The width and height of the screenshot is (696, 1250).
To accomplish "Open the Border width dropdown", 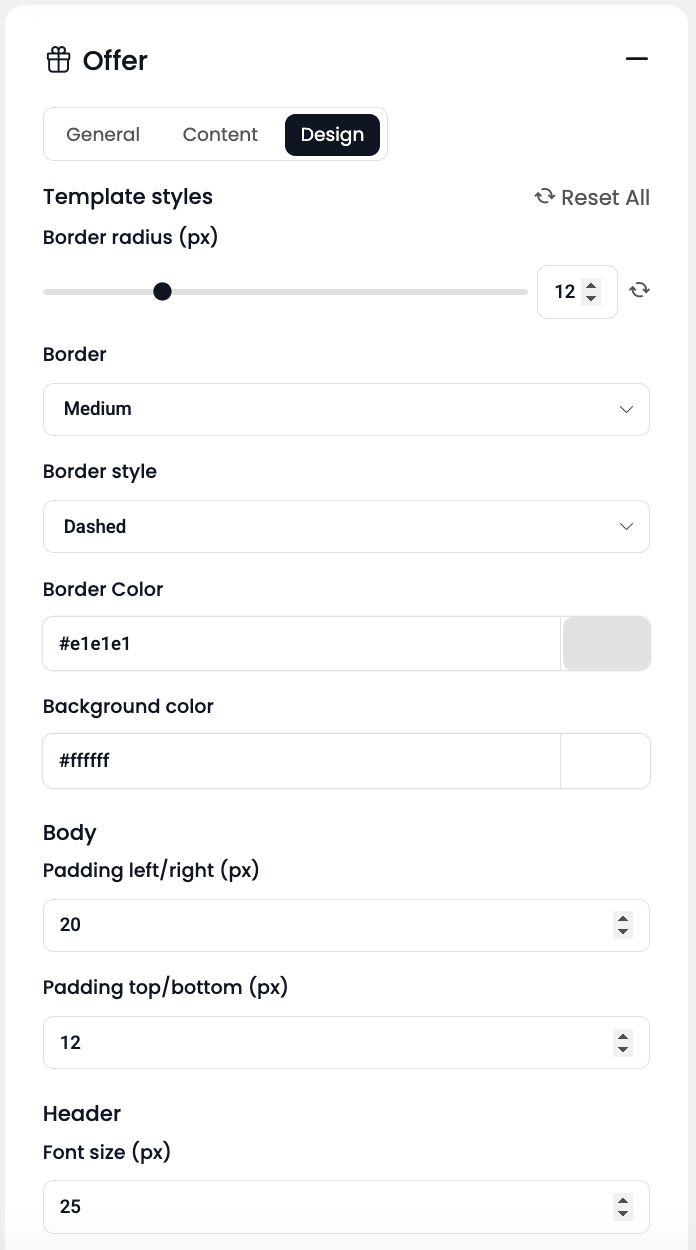I will (x=346, y=409).
